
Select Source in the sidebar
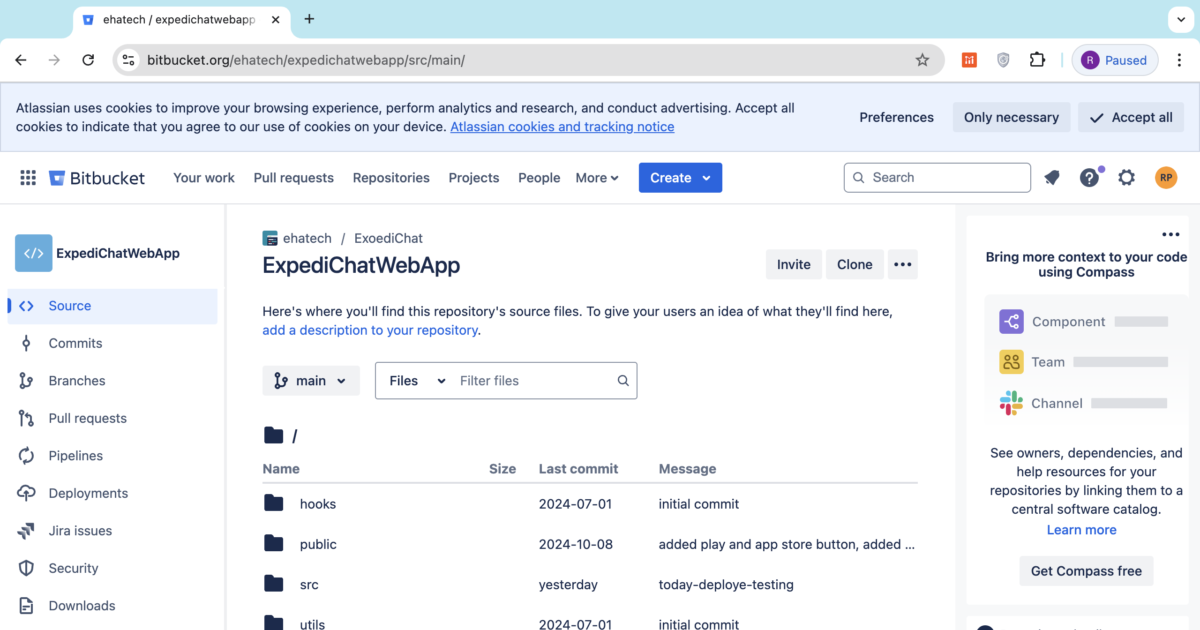pyautogui.click(x=112, y=306)
